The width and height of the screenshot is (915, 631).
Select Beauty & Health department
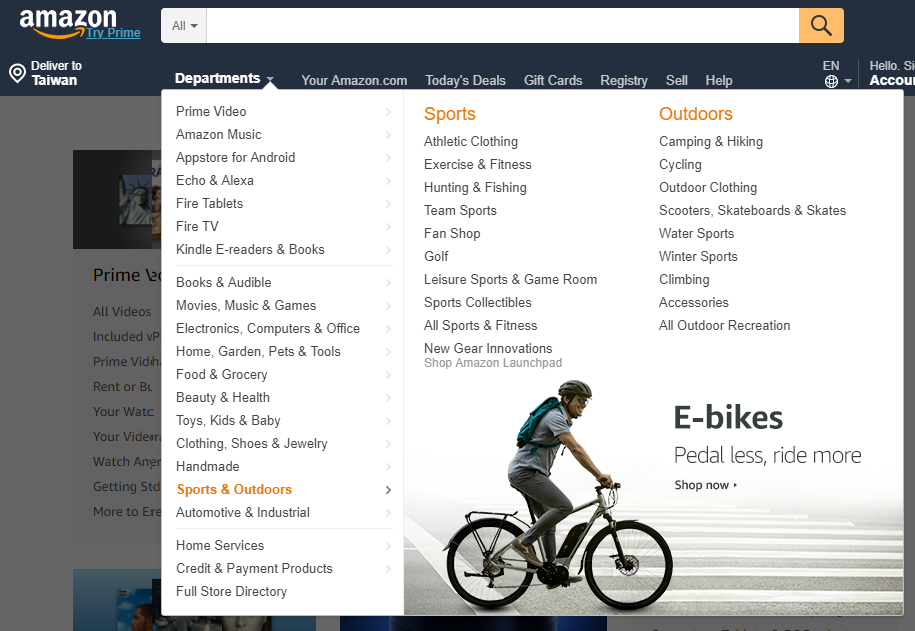(x=222, y=398)
